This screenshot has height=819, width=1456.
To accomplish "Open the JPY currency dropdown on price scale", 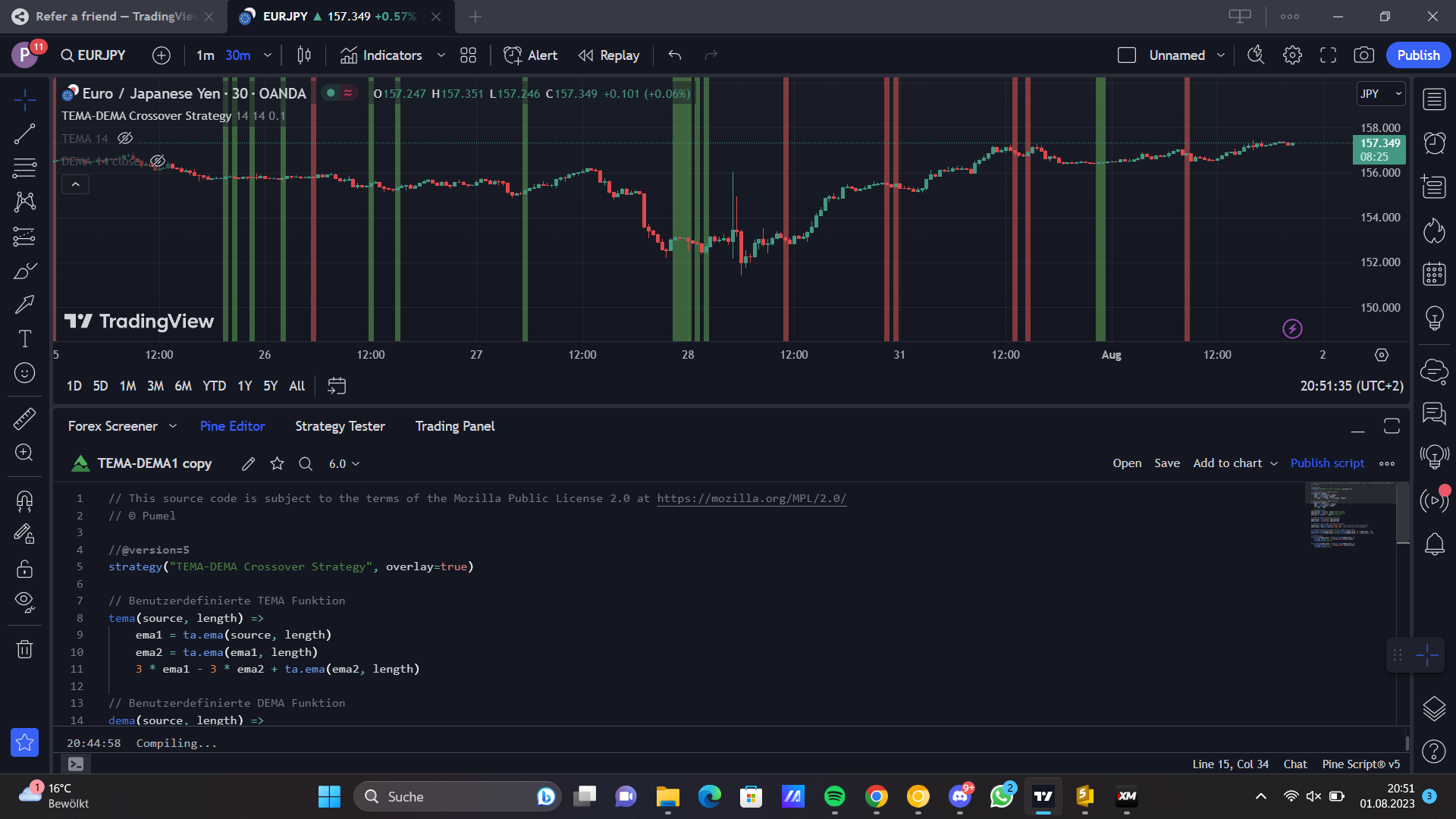I will click(1380, 93).
